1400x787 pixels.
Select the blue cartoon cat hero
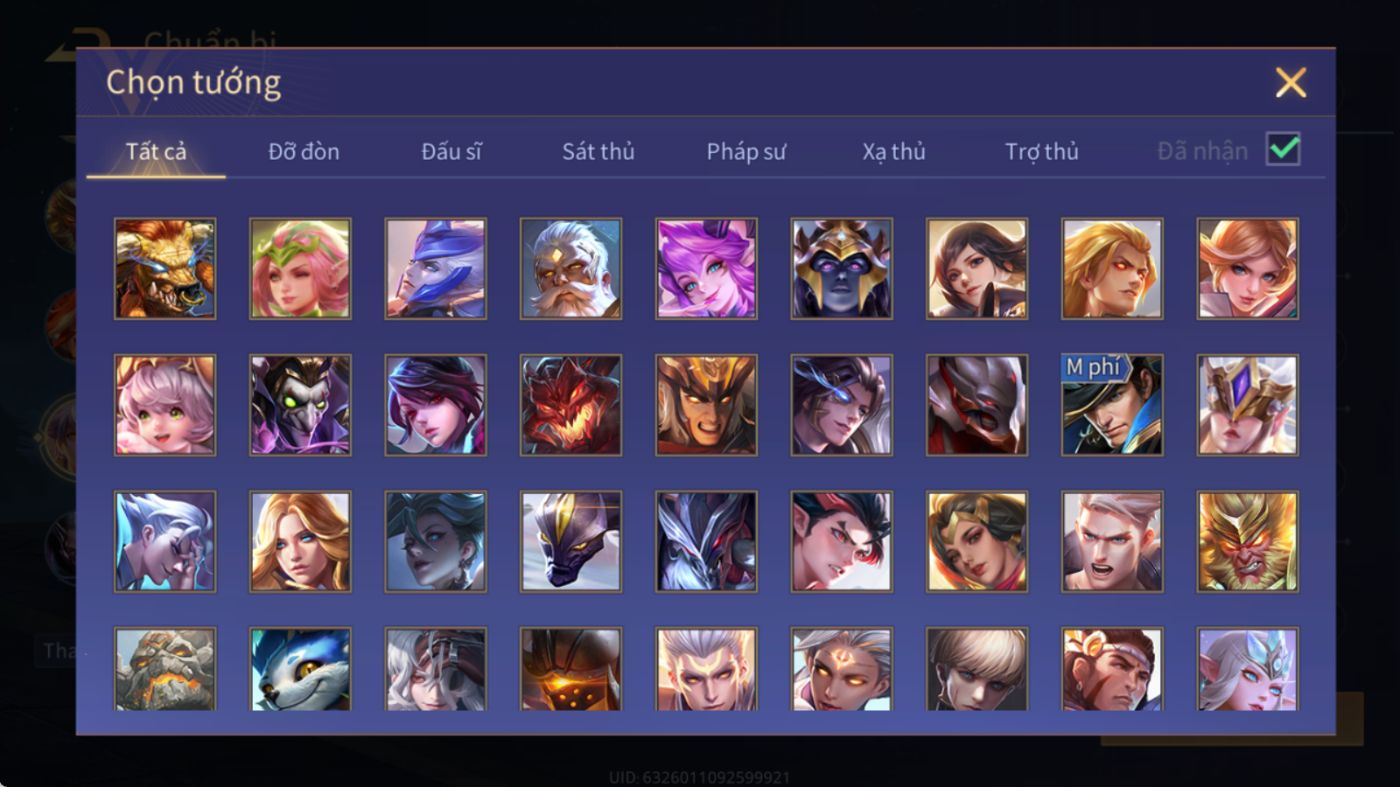click(x=300, y=669)
